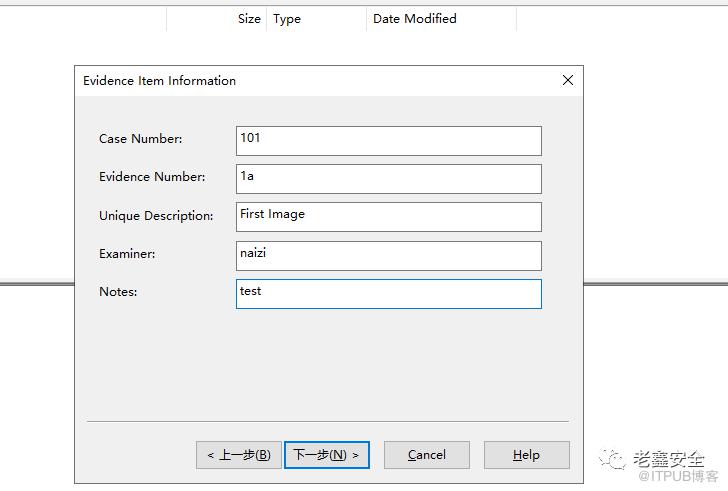
Task: Close the Evidence Item Information dialog
Action: tap(567, 81)
